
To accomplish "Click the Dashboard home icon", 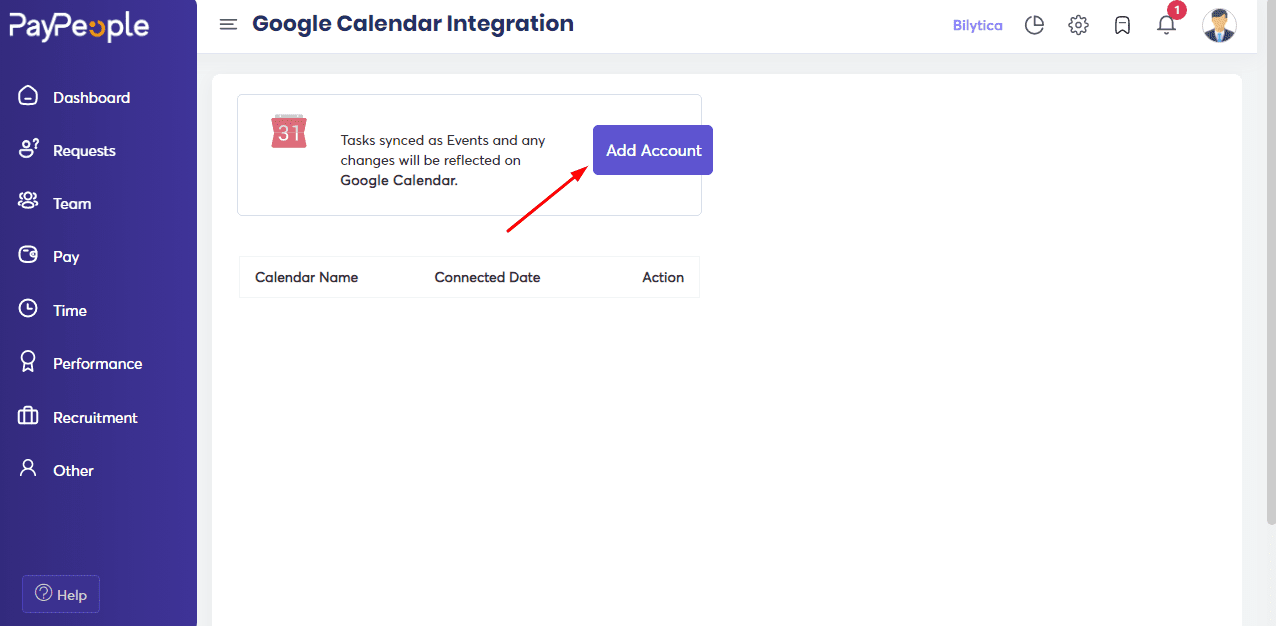I will point(28,96).
